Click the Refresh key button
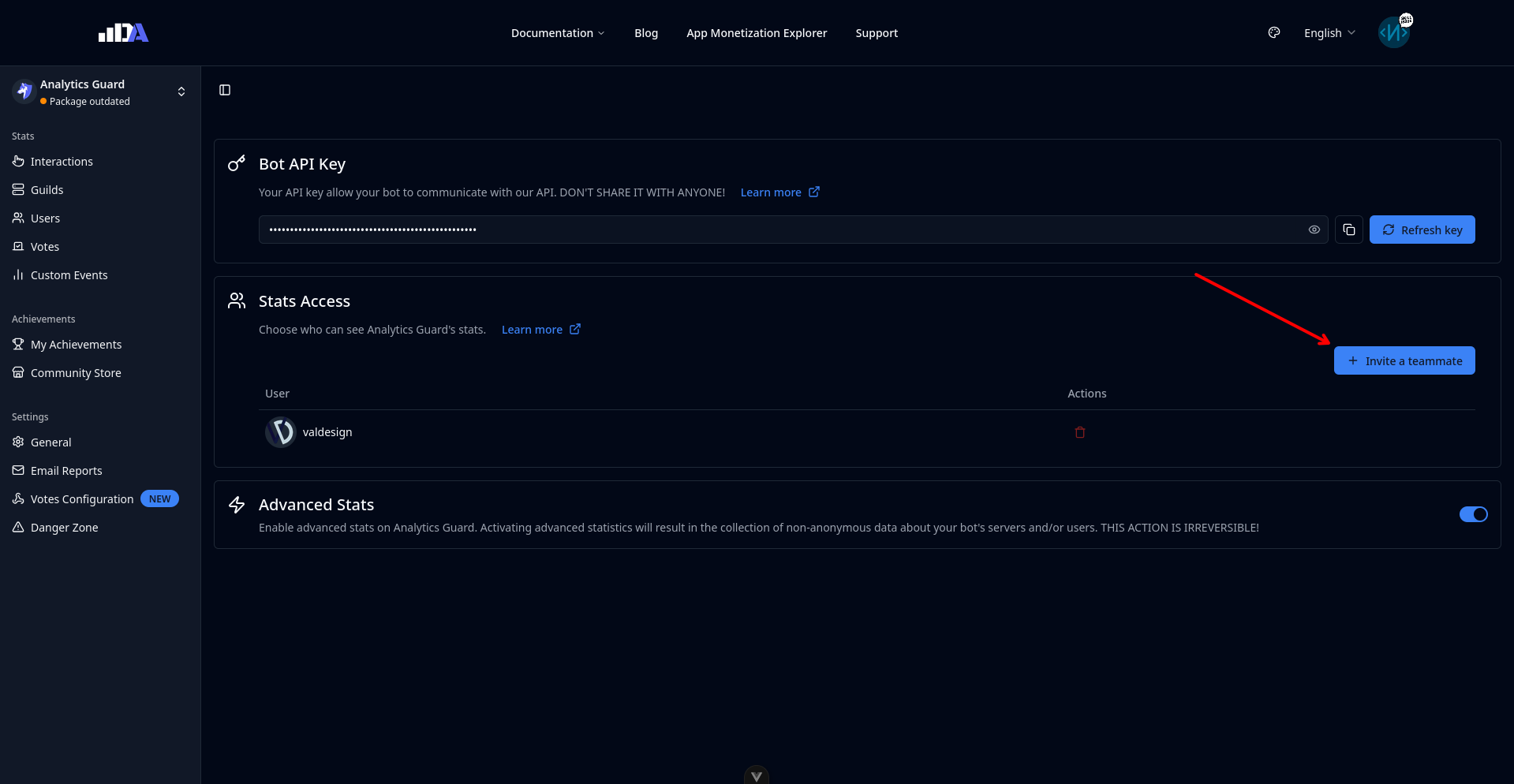This screenshot has width=1514, height=784. [x=1422, y=230]
